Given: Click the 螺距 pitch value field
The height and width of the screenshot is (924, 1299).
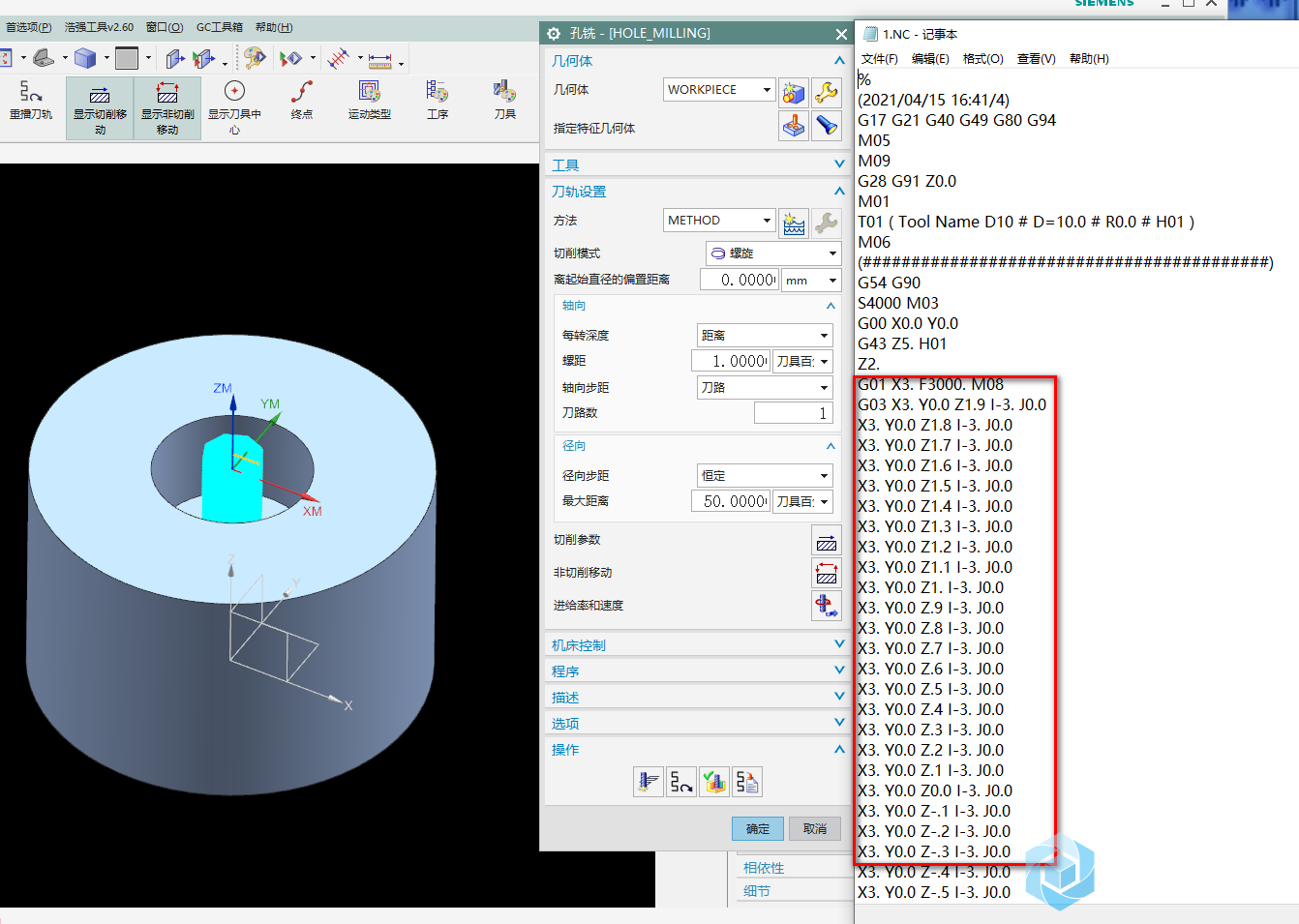Looking at the screenshot, I should pos(731,361).
